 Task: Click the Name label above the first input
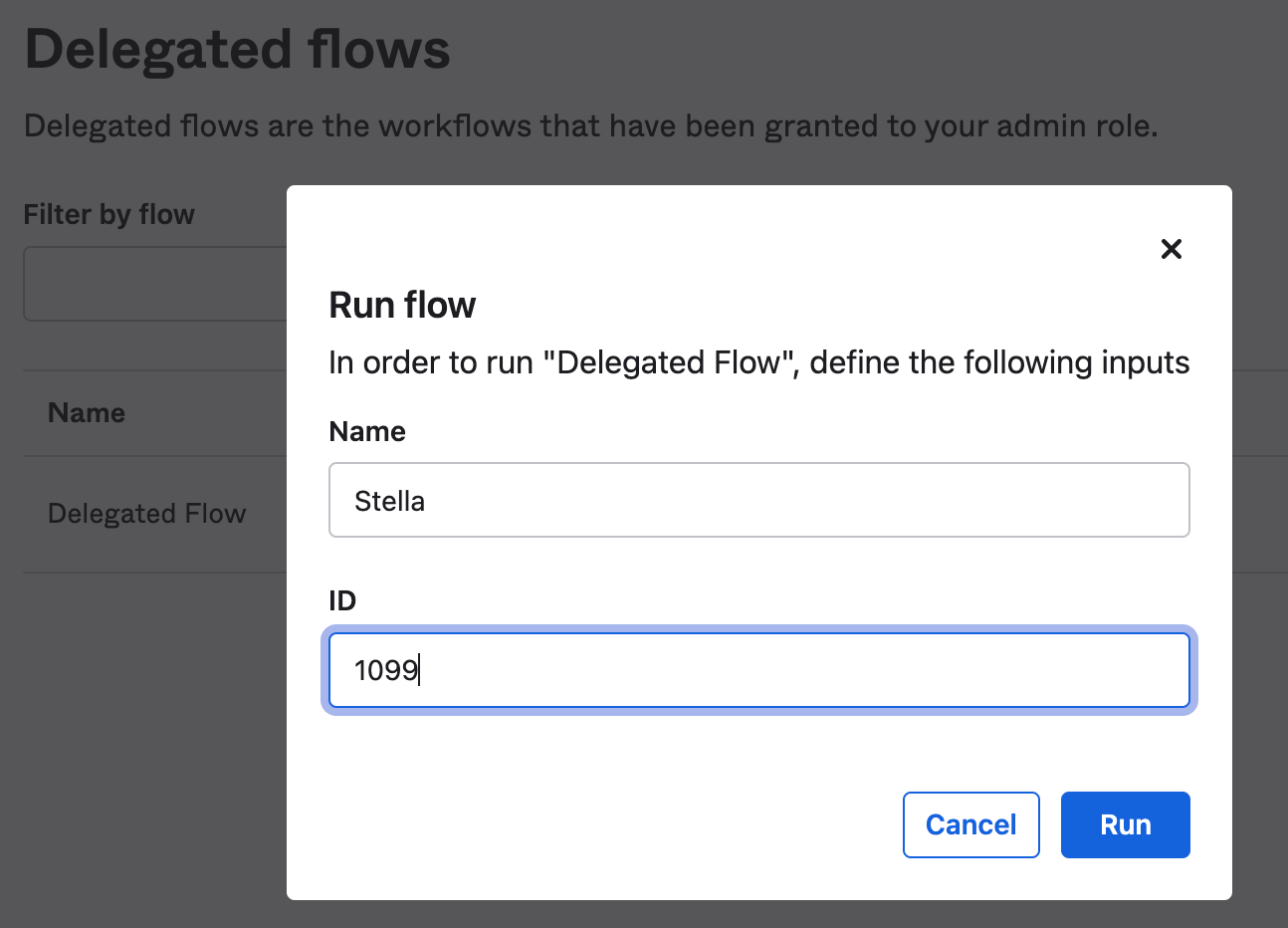click(x=367, y=431)
